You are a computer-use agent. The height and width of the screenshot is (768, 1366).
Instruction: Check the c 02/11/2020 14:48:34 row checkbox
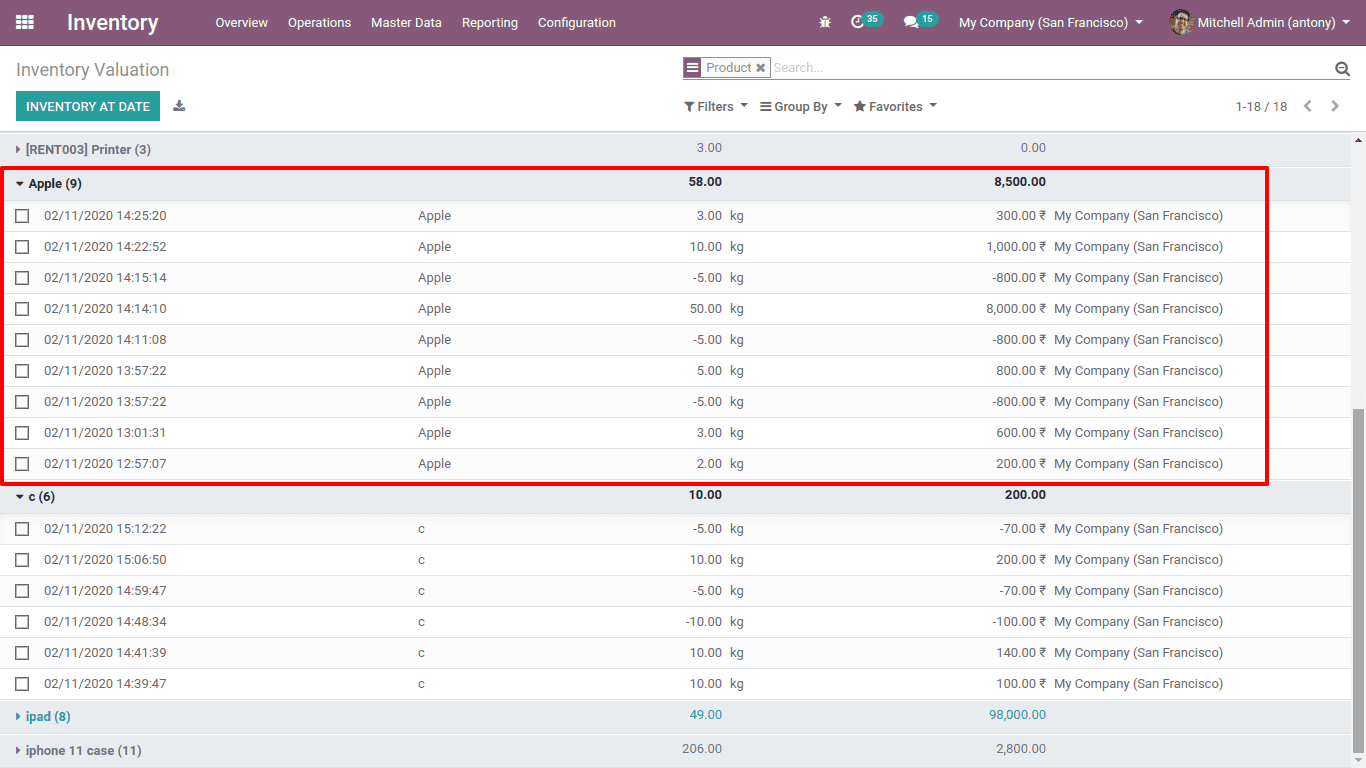pos(22,622)
